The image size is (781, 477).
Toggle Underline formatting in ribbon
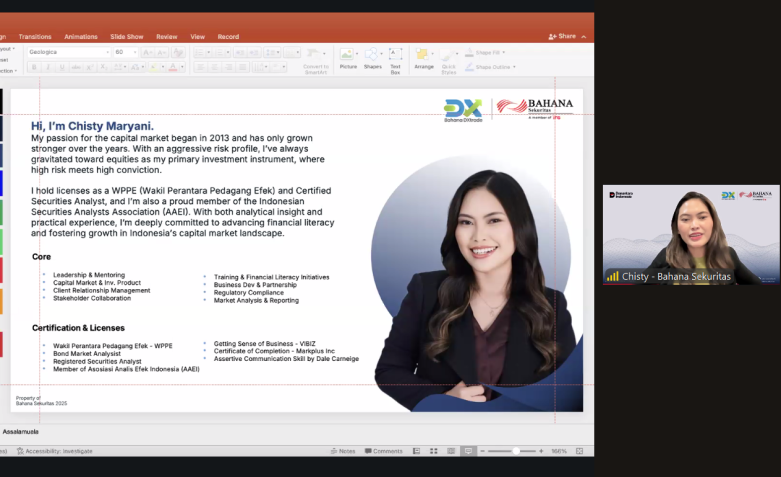coord(62,67)
